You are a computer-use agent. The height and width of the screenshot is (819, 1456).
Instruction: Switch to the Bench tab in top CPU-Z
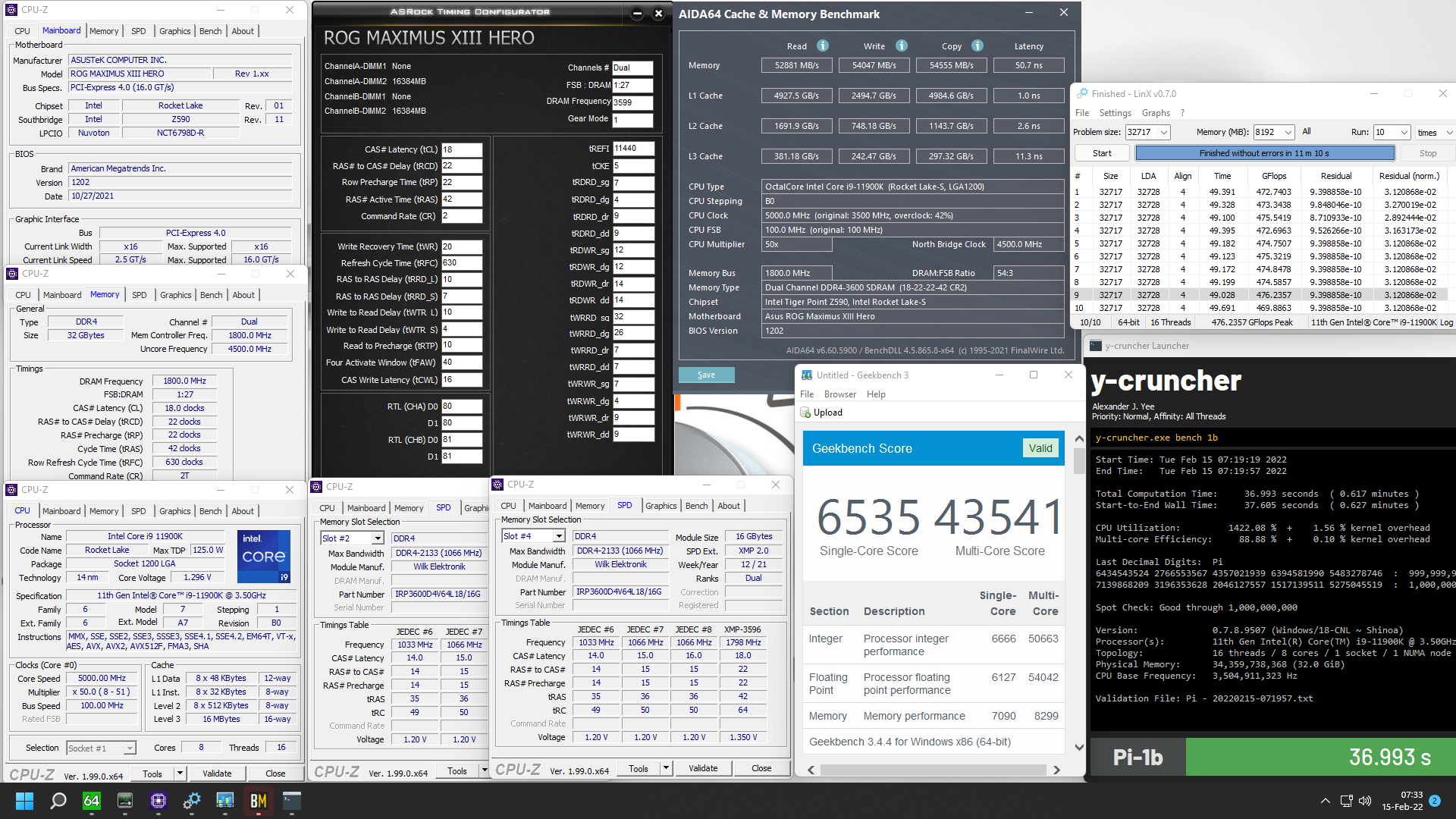click(x=210, y=31)
